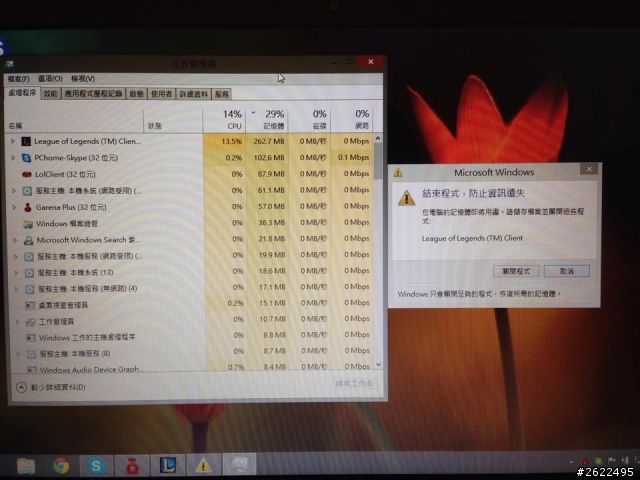Switch to the 啟動 tab
Screen dimensions: 640x480
click(136, 94)
